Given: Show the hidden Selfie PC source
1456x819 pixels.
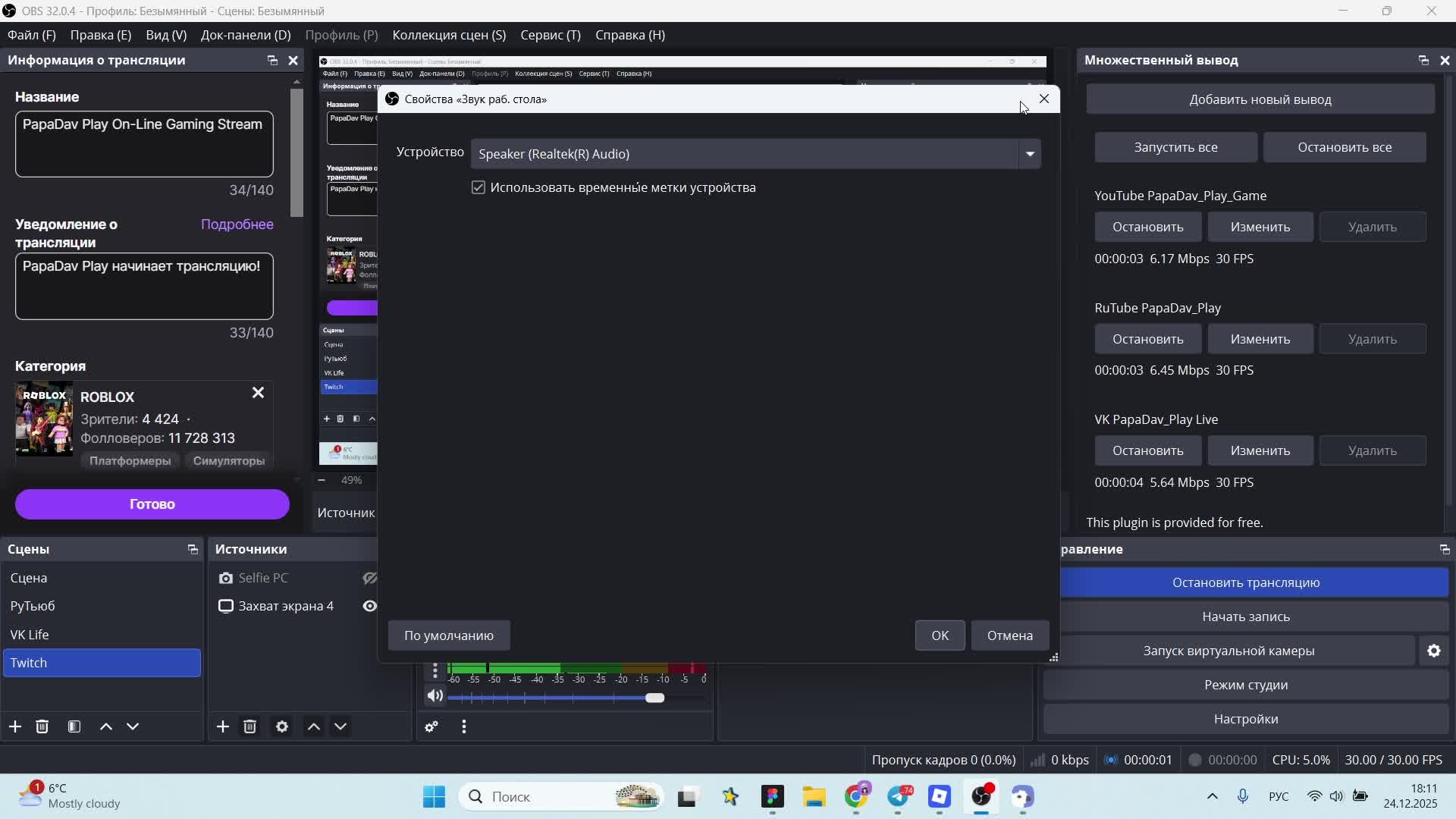Looking at the screenshot, I should [x=369, y=578].
